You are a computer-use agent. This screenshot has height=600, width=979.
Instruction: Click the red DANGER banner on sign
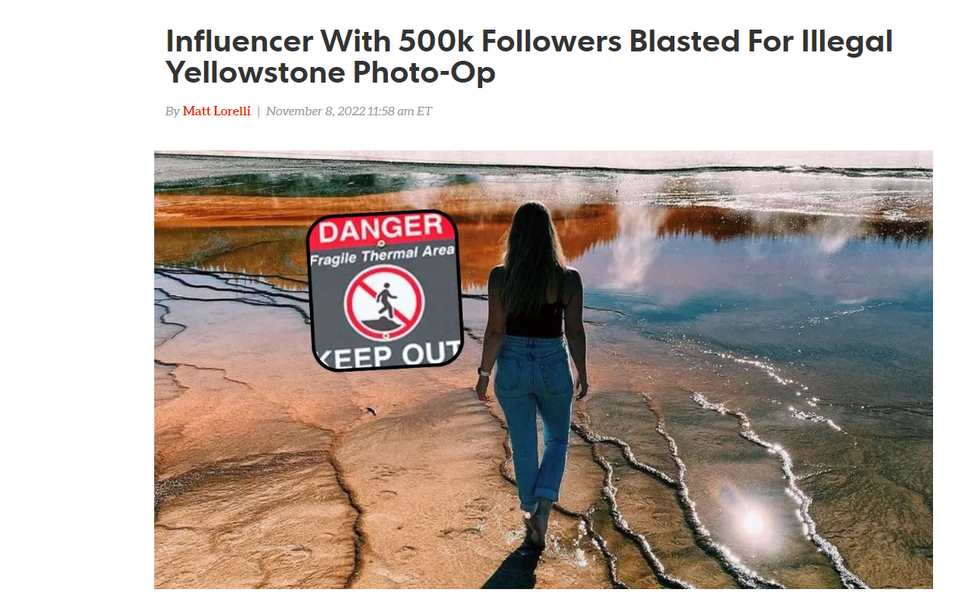381,229
